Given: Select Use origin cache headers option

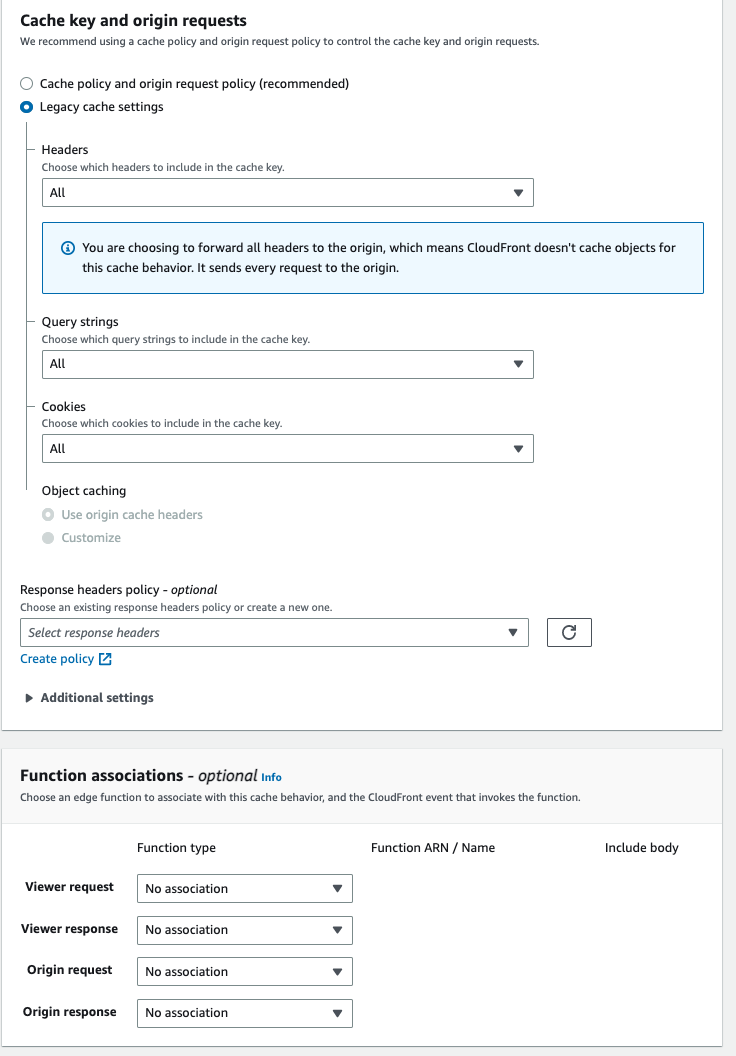Looking at the screenshot, I should tap(46, 514).
